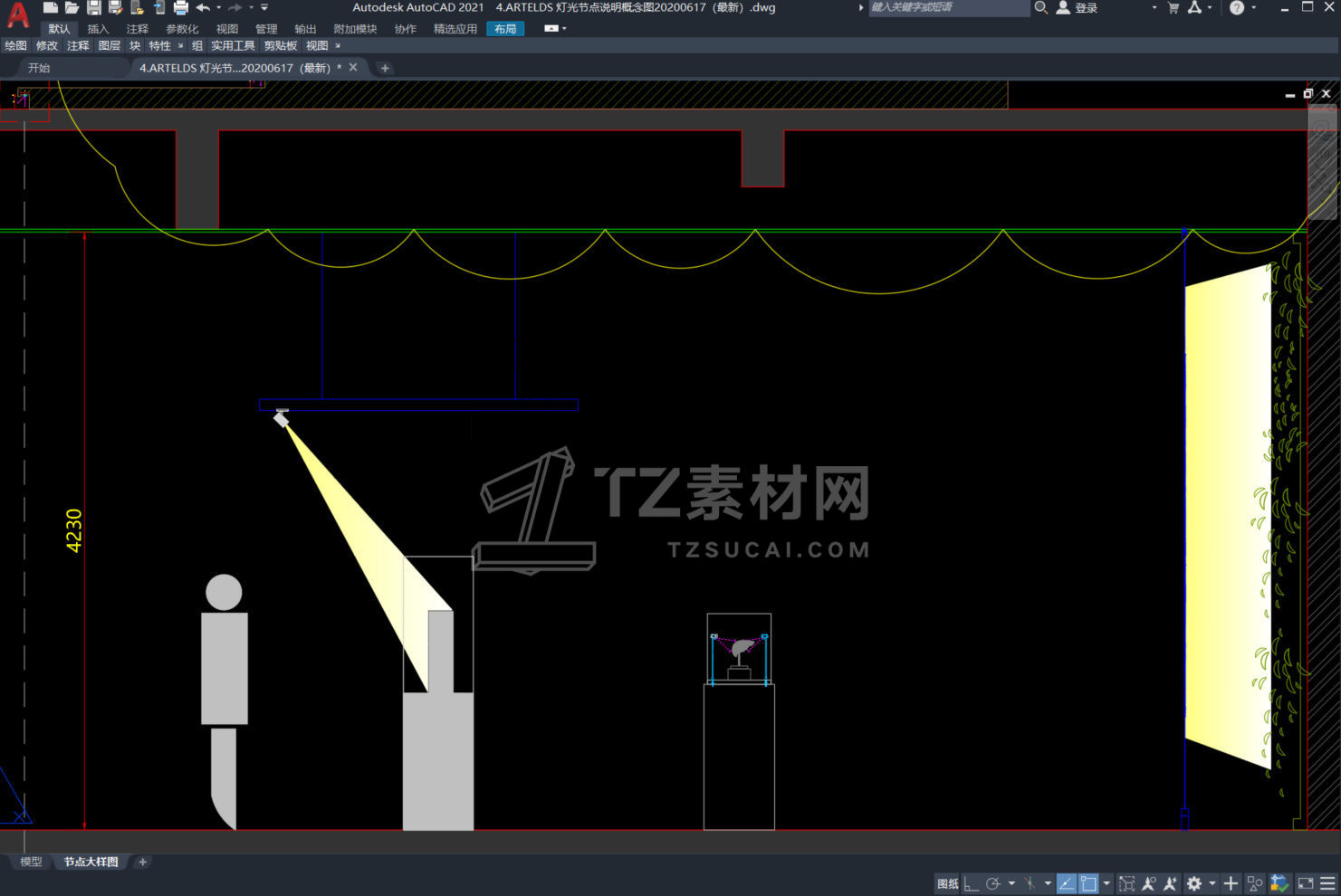Image resolution: width=1341 pixels, height=896 pixels.
Task: Sign in with the 登录 button
Action: point(1078,7)
